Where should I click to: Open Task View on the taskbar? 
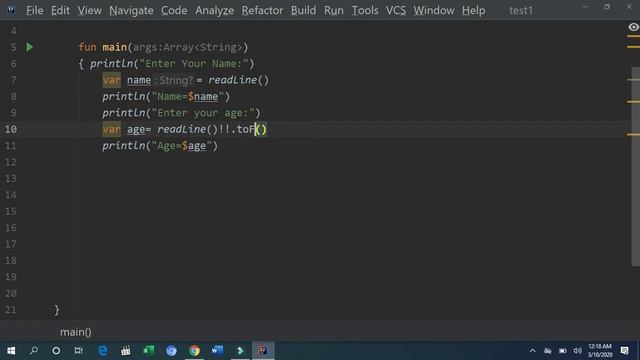pyautogui.click(x=78, y=351)
